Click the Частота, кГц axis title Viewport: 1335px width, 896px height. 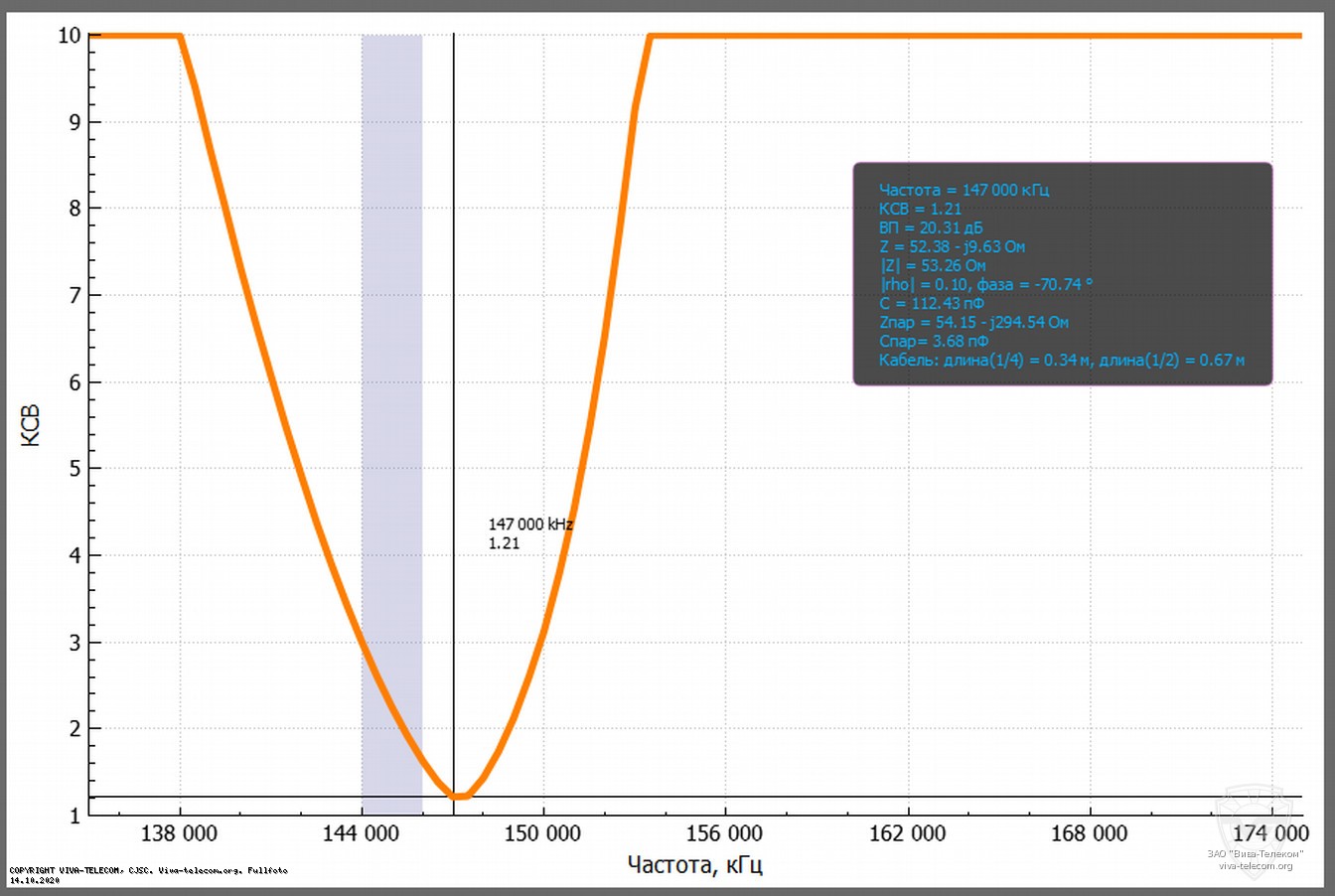(x=695, y=864)
